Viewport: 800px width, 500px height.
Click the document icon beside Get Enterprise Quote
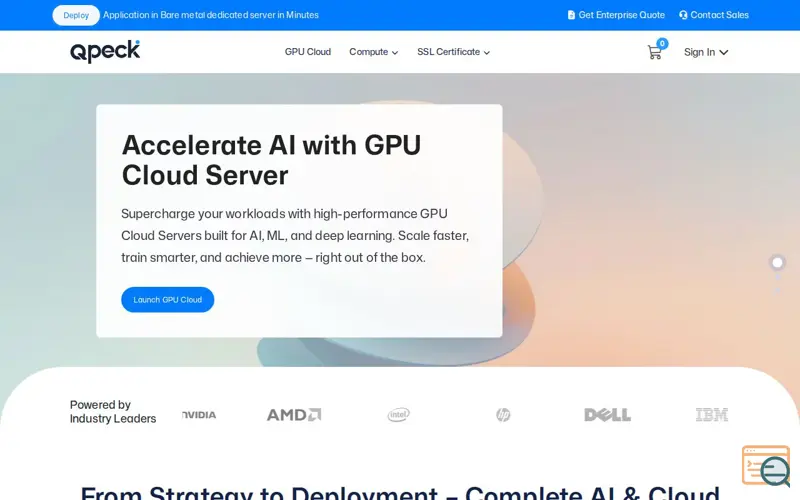(571, 15)
